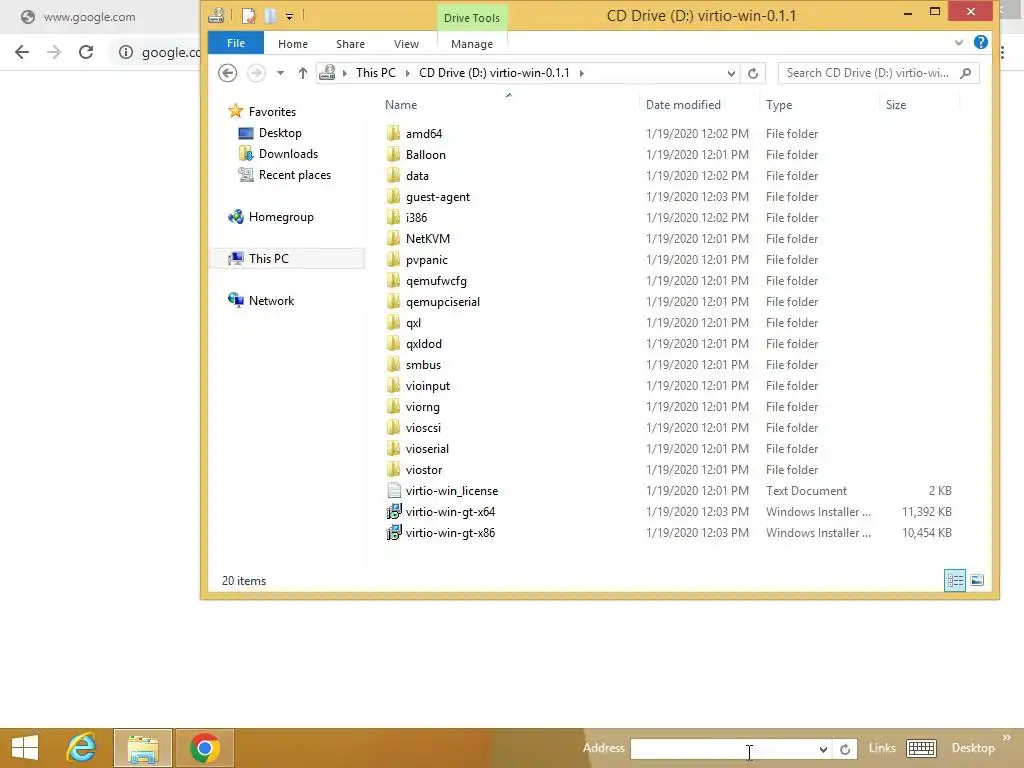Click File Explorer taskbar icon
The height and width of the screenshot is (768, 1024).
pyautogui.click(x=143, y=748)
